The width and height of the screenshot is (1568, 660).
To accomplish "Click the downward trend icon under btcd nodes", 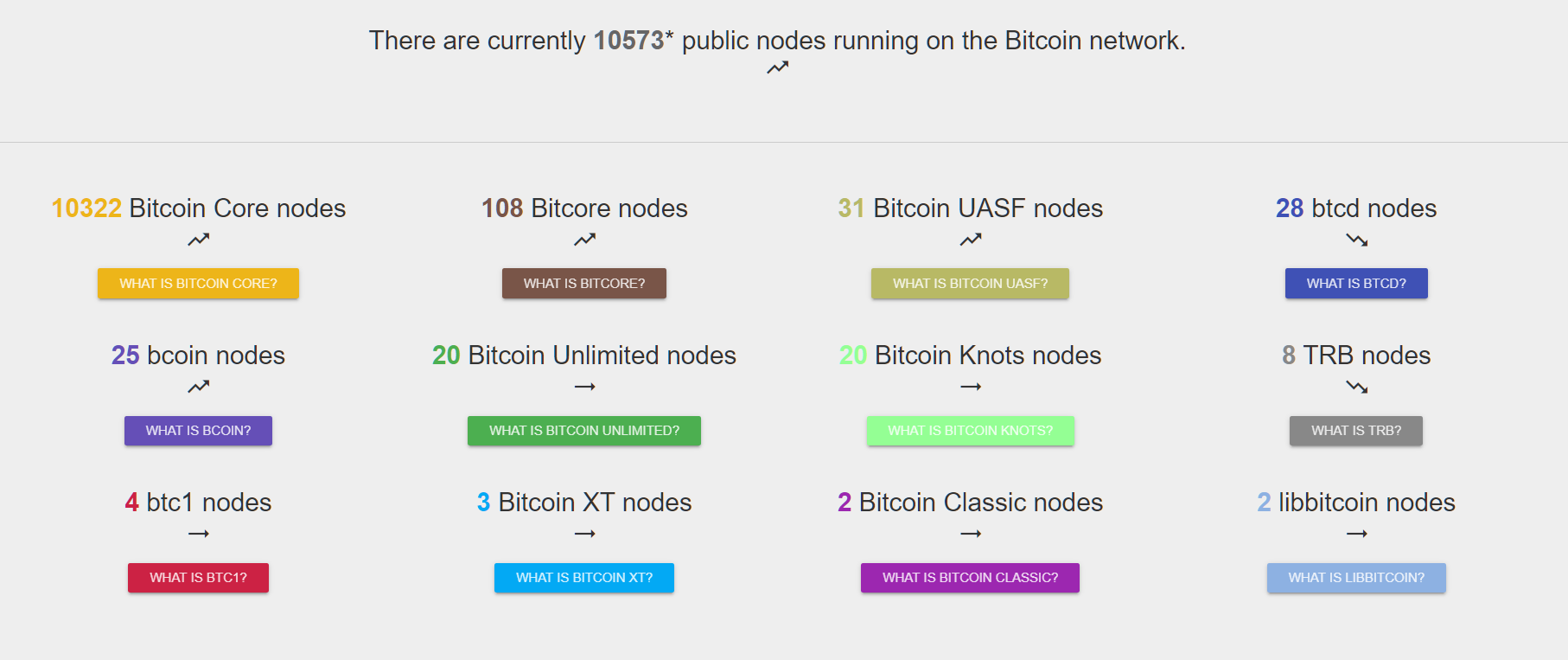I will [1356, 240].
